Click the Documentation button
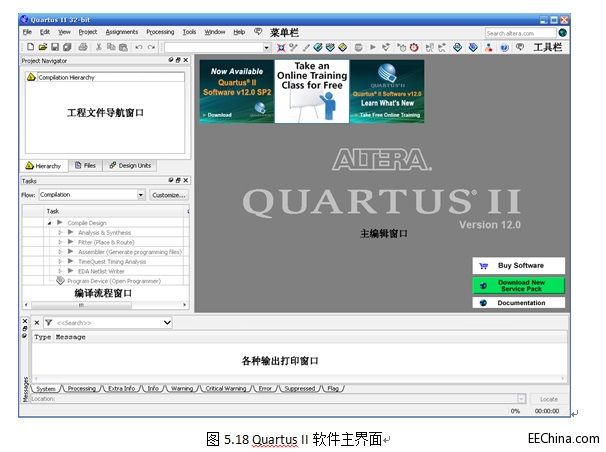Viewport: 606px width, 452px height. (x=518, y=302)
